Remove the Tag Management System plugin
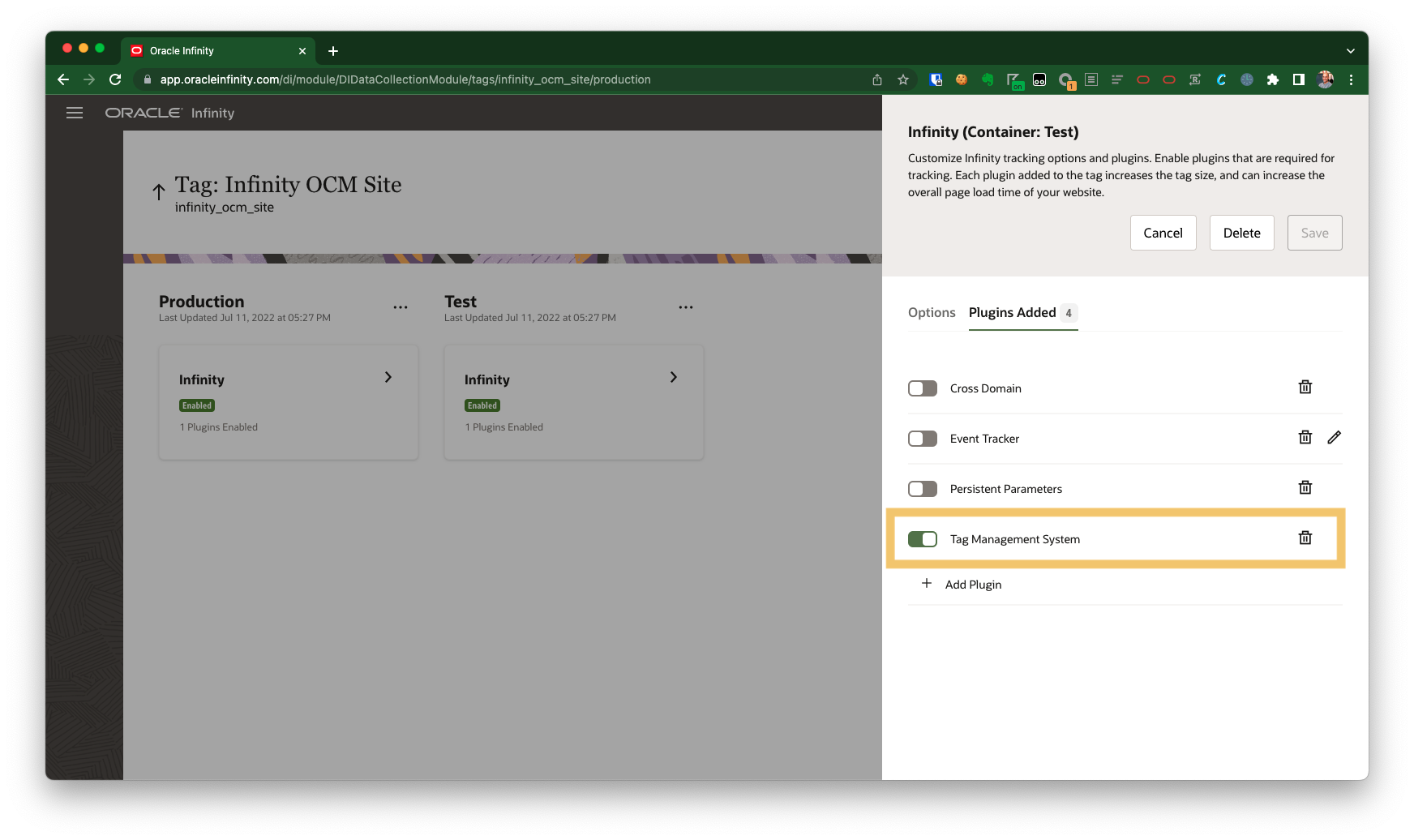1414x840 pixels. [x=1305, y=537]
